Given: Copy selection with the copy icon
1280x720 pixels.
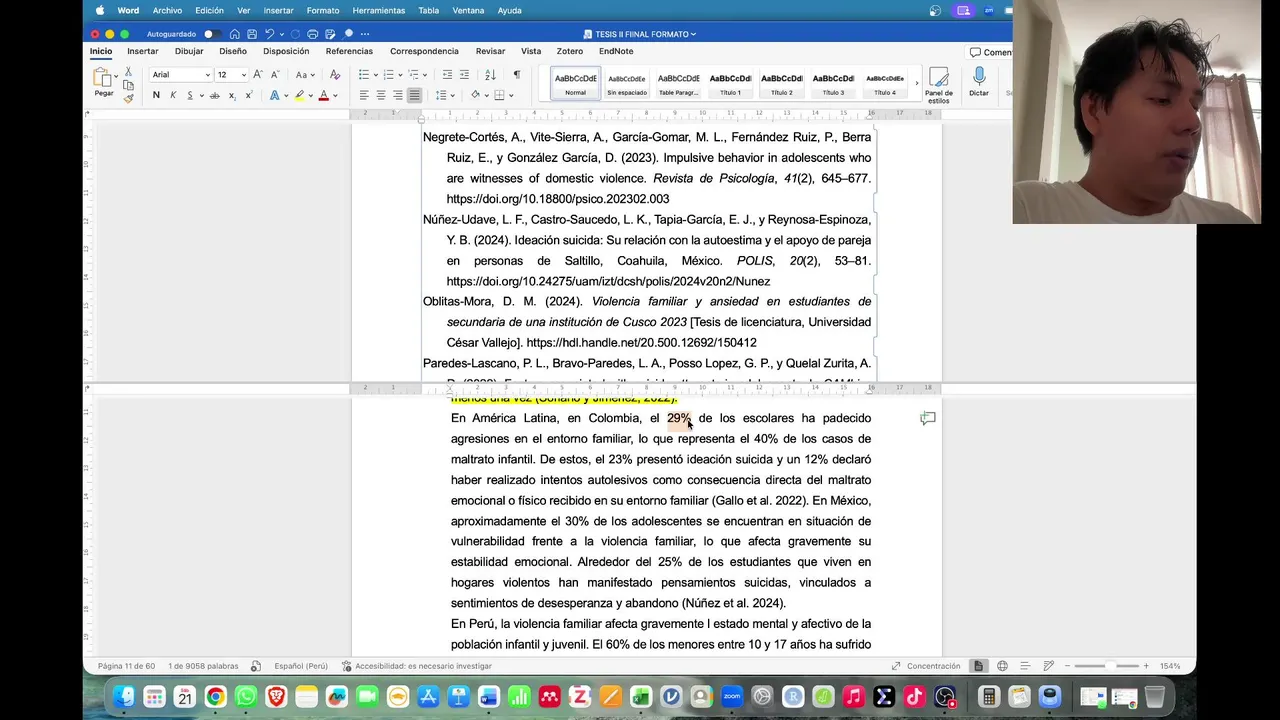Looking at the screenshot, I should pyautogui.click(x=128, y=85).
